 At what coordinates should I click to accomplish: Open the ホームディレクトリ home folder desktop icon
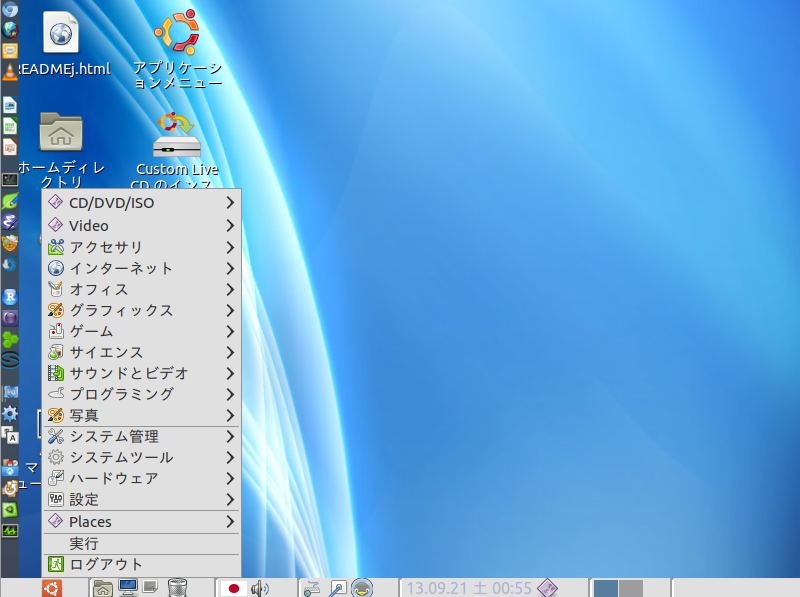[61, 151]
